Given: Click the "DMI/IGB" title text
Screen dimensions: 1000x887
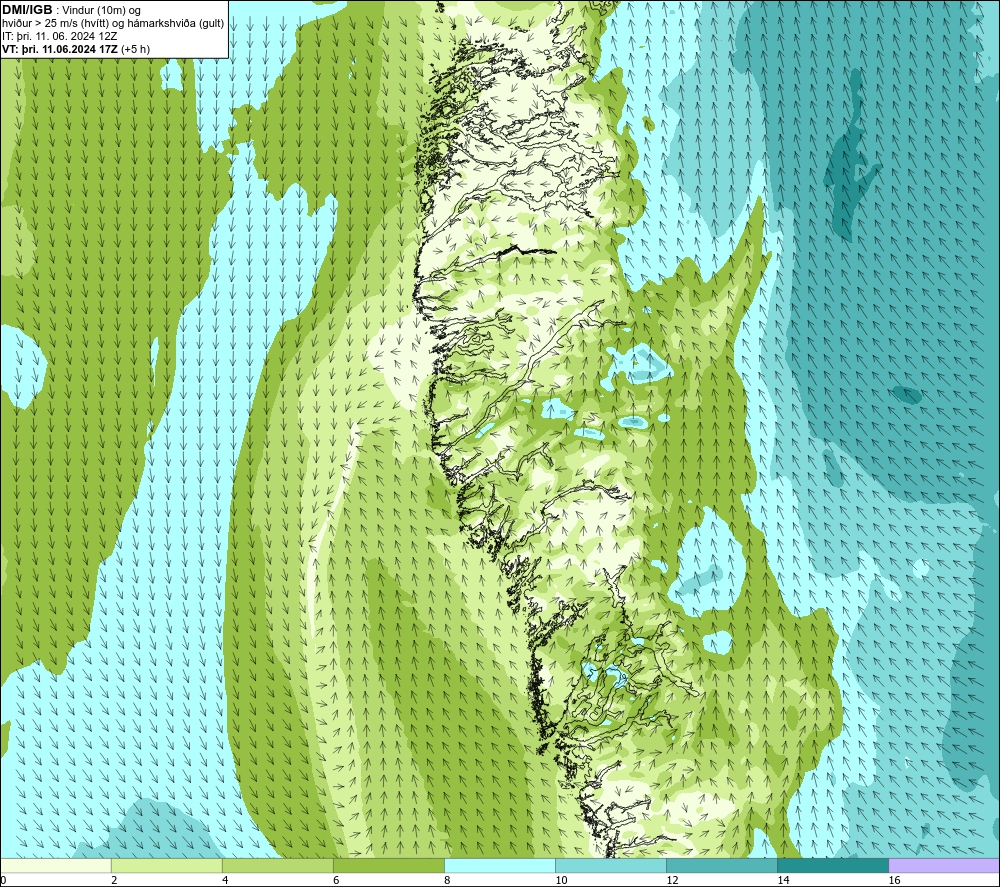Looking at the screenshot, I should (27, 10).
